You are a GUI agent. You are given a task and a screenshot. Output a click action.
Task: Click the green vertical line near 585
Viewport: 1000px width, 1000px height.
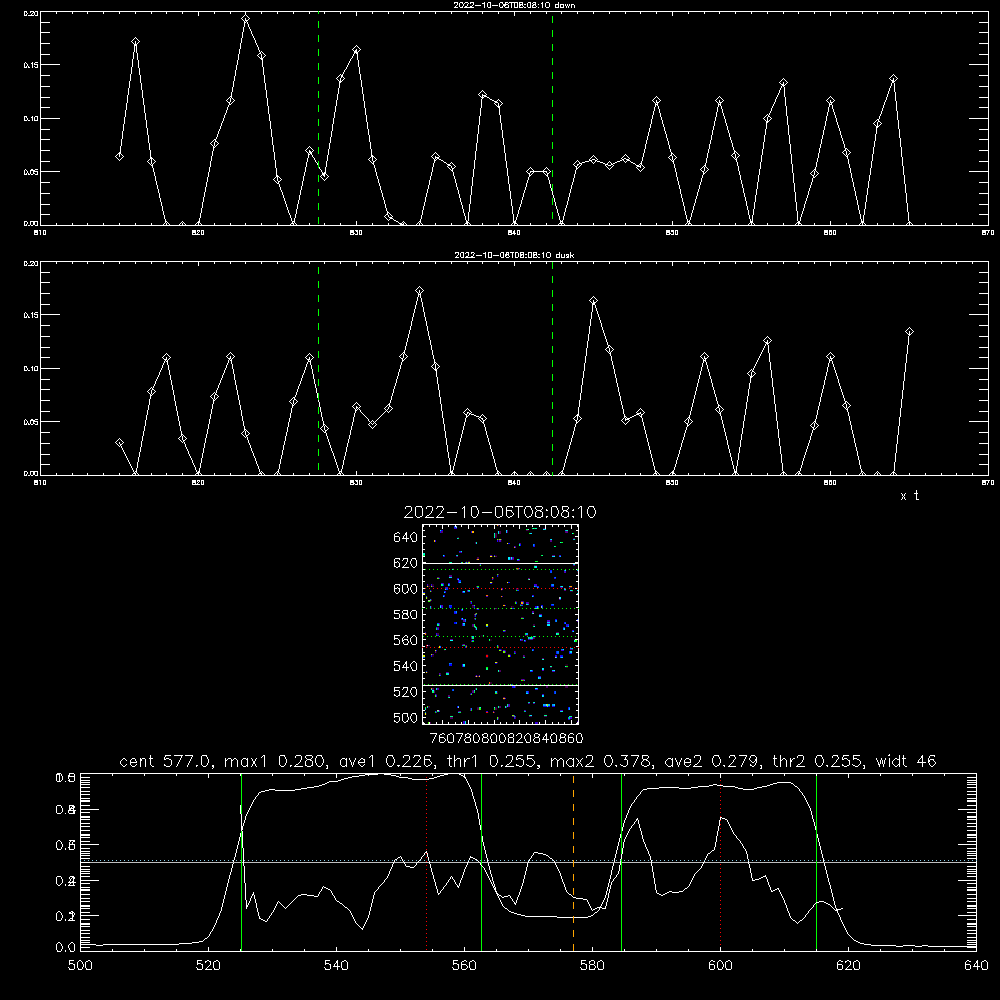click(x=621, y=861)
